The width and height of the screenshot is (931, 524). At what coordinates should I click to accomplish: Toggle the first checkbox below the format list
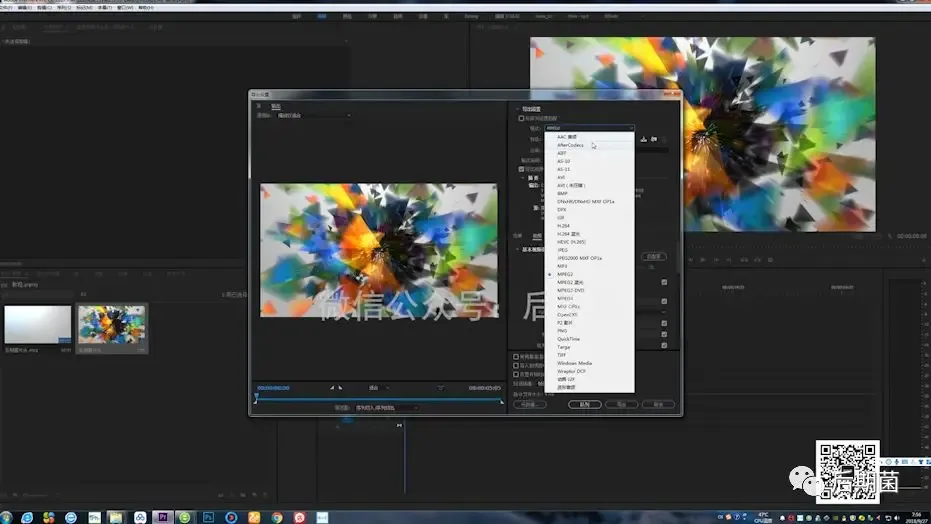tap(516, 357)
